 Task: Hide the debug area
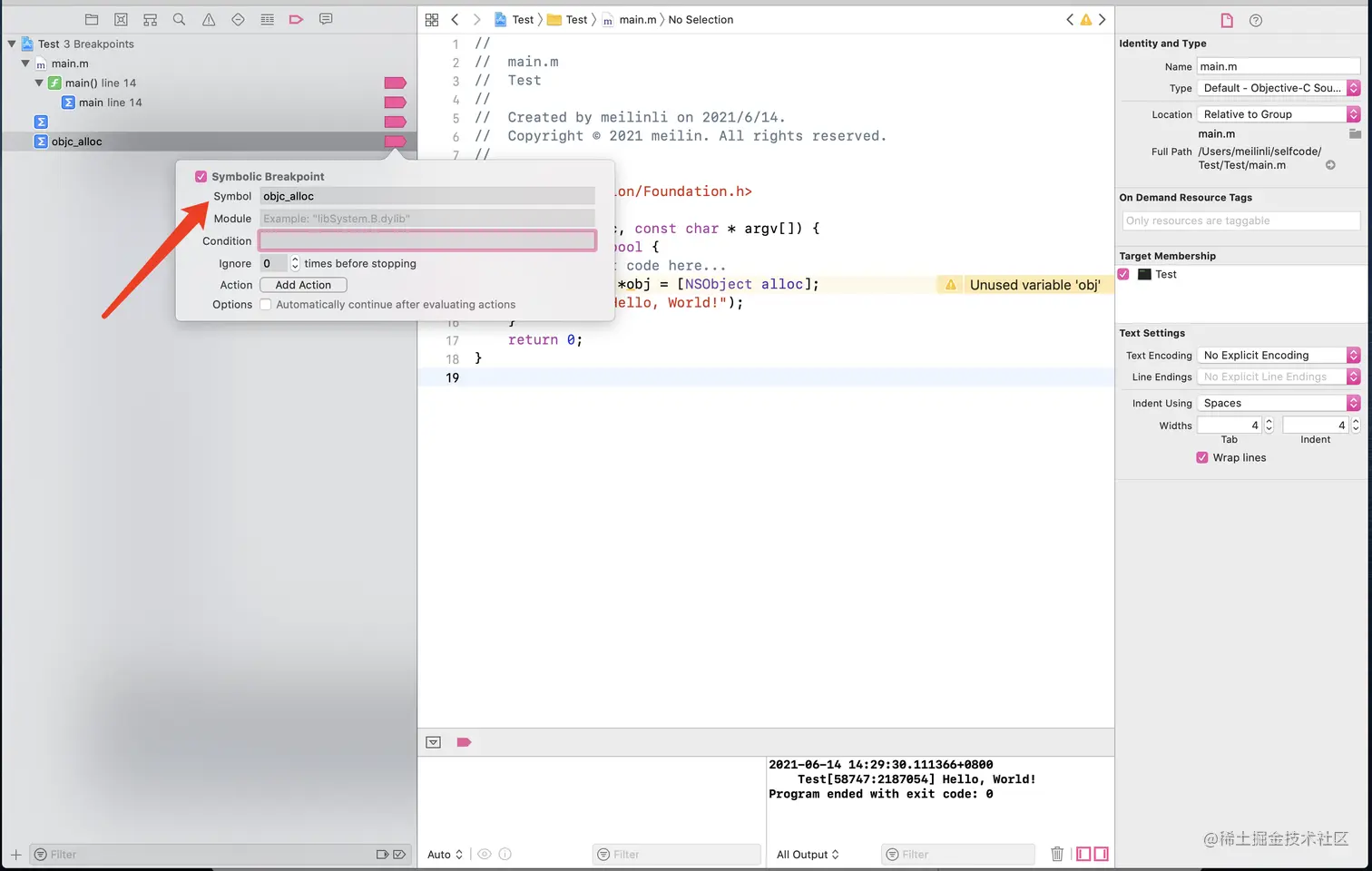pos(434,742)
